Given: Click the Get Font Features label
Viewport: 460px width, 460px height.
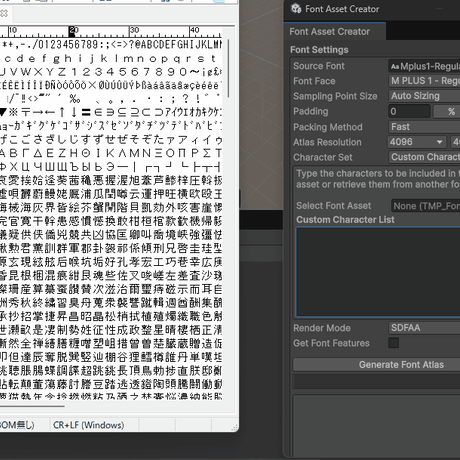Looking at the screenshot, I should tap(331, 343).
